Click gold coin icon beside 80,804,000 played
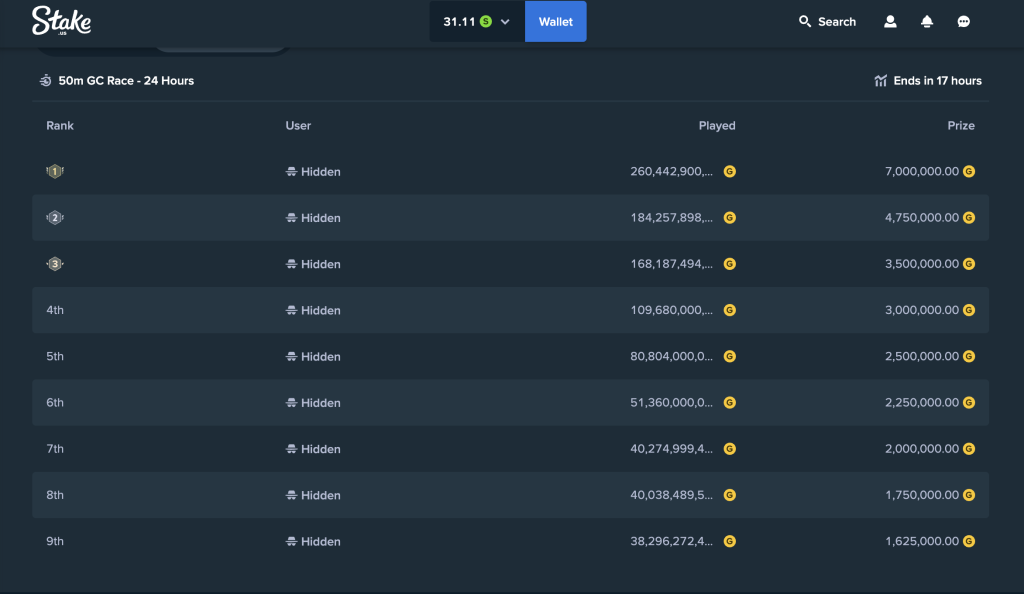 (729, 356)
